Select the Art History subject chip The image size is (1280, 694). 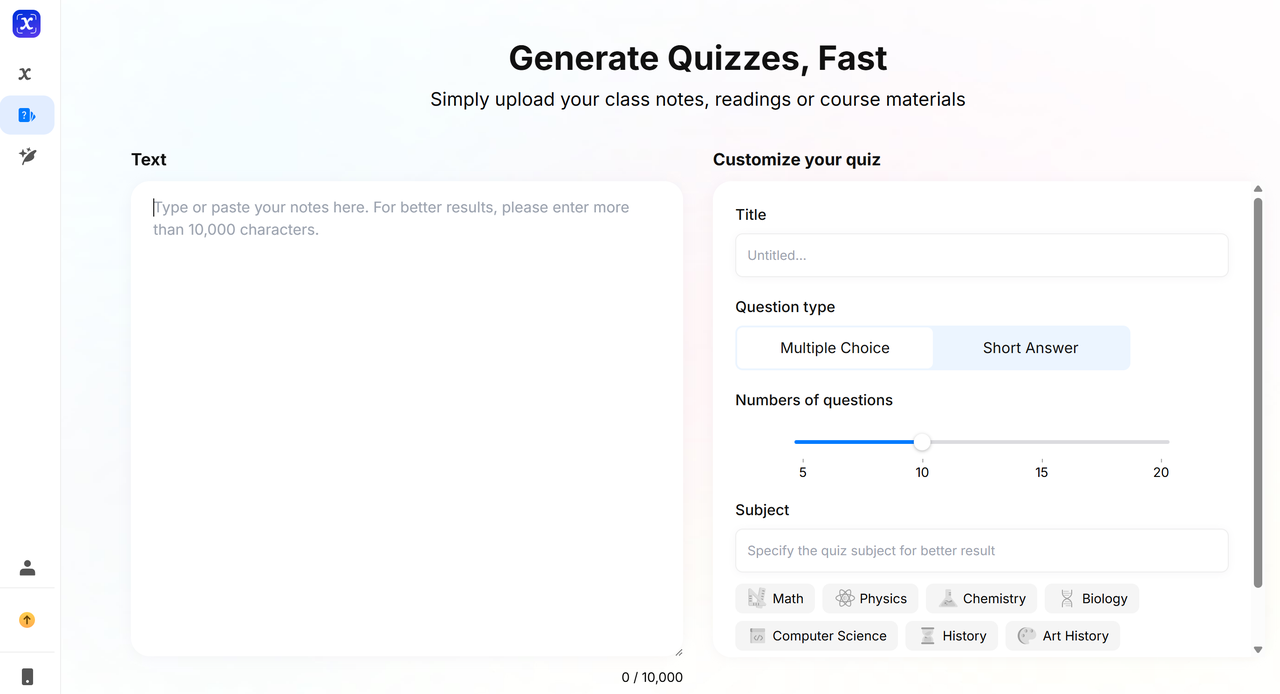pos(1062,636)
